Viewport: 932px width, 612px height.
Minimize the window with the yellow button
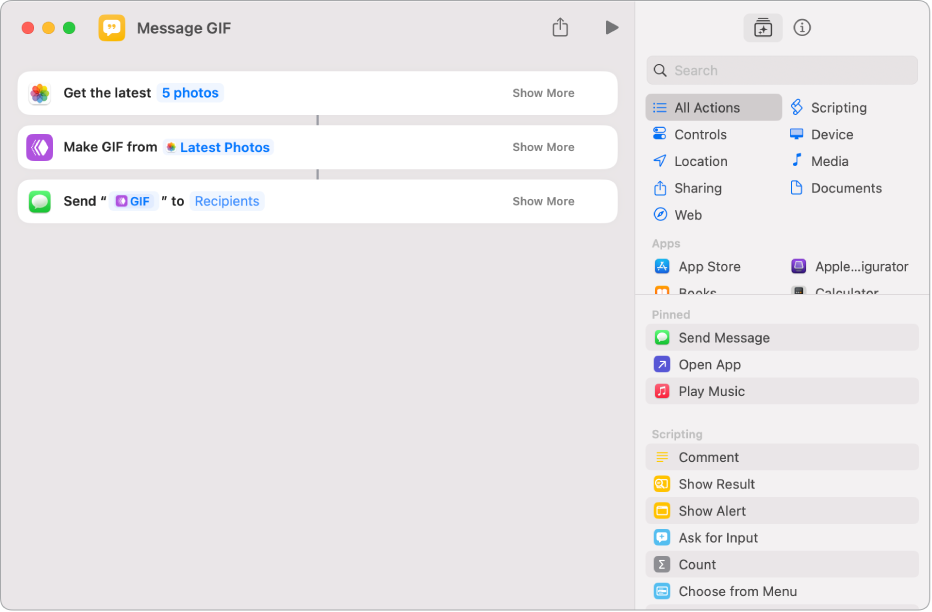click(x=49, y=28)
